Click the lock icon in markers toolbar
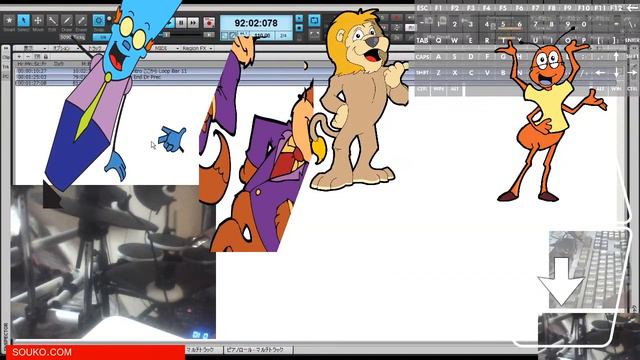Viewport: 640px width, 360px height. pos(46,56)
